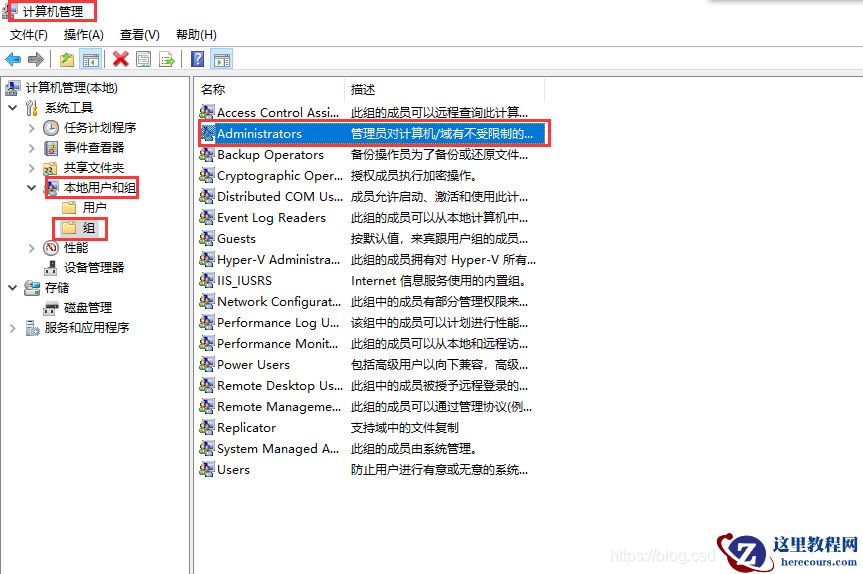Click the 磁盘管理 tree icon
Viewport: 863px width, 574px height.
[51, 308]
